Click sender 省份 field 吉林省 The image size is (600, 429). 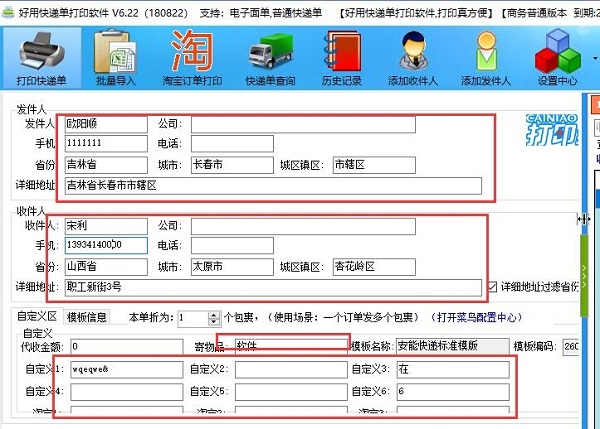click(x=106, y=165)
